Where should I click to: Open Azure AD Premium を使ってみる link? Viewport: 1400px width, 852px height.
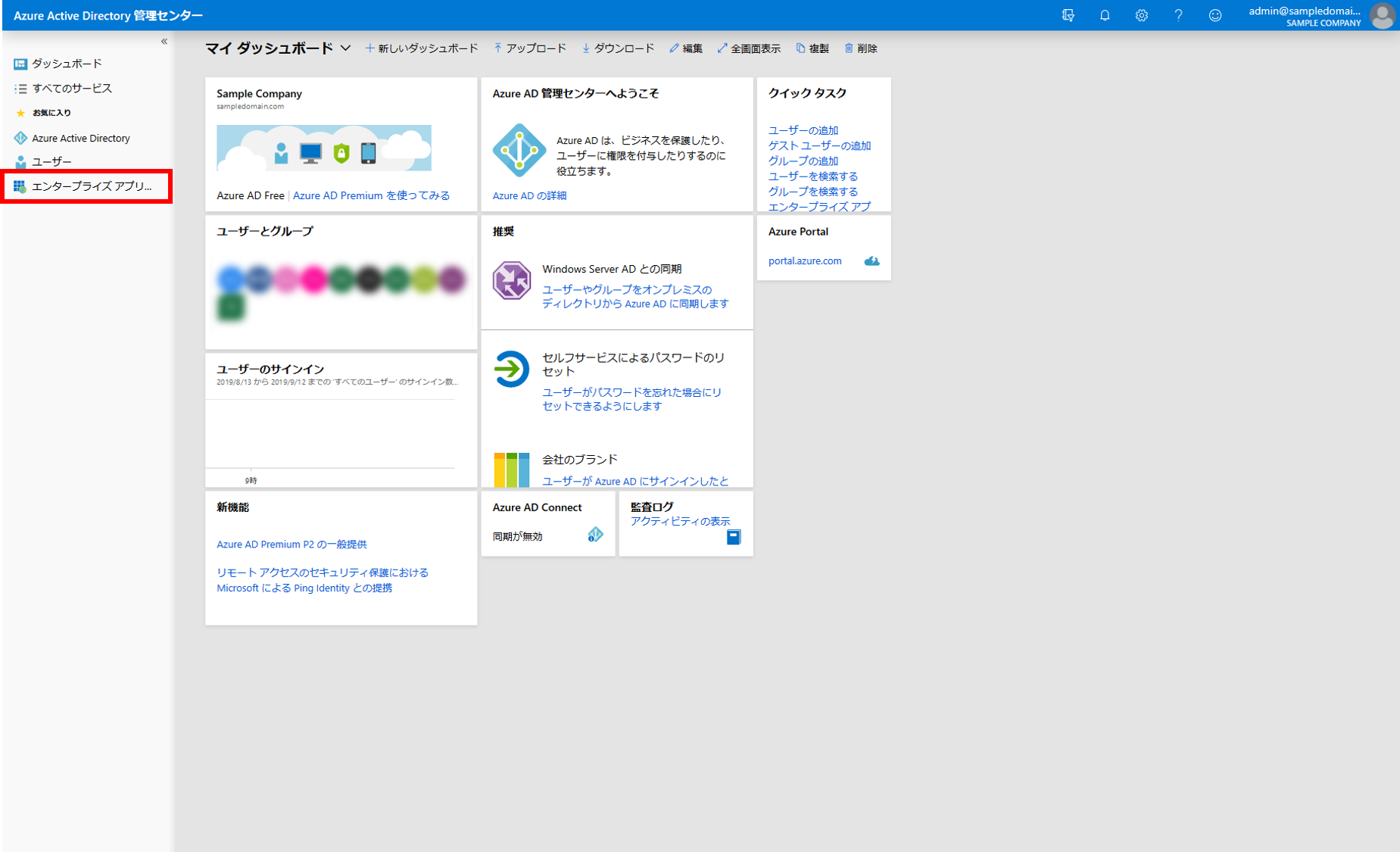[371, 195]
